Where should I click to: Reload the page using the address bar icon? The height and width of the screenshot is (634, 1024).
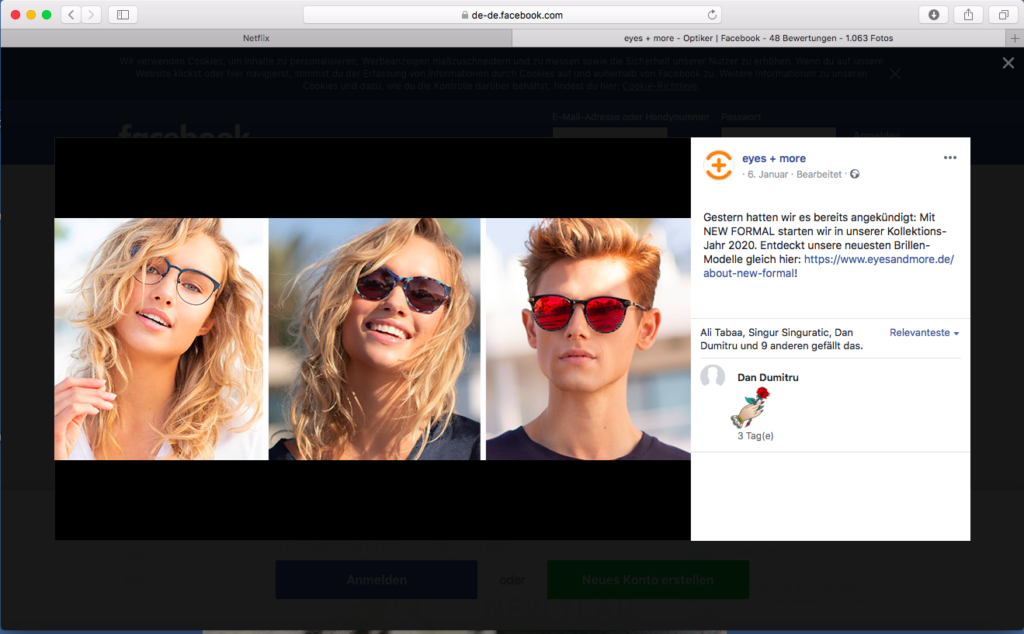712,15
